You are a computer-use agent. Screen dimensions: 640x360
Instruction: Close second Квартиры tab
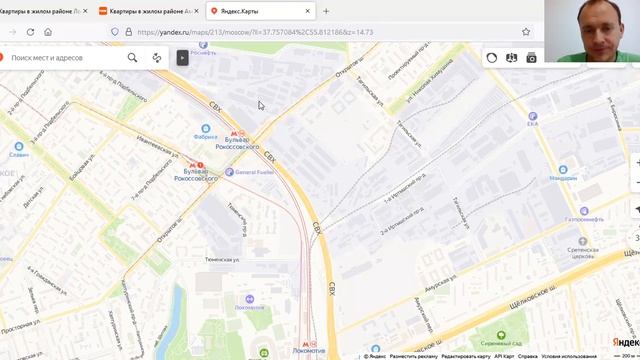coord(196,11)
